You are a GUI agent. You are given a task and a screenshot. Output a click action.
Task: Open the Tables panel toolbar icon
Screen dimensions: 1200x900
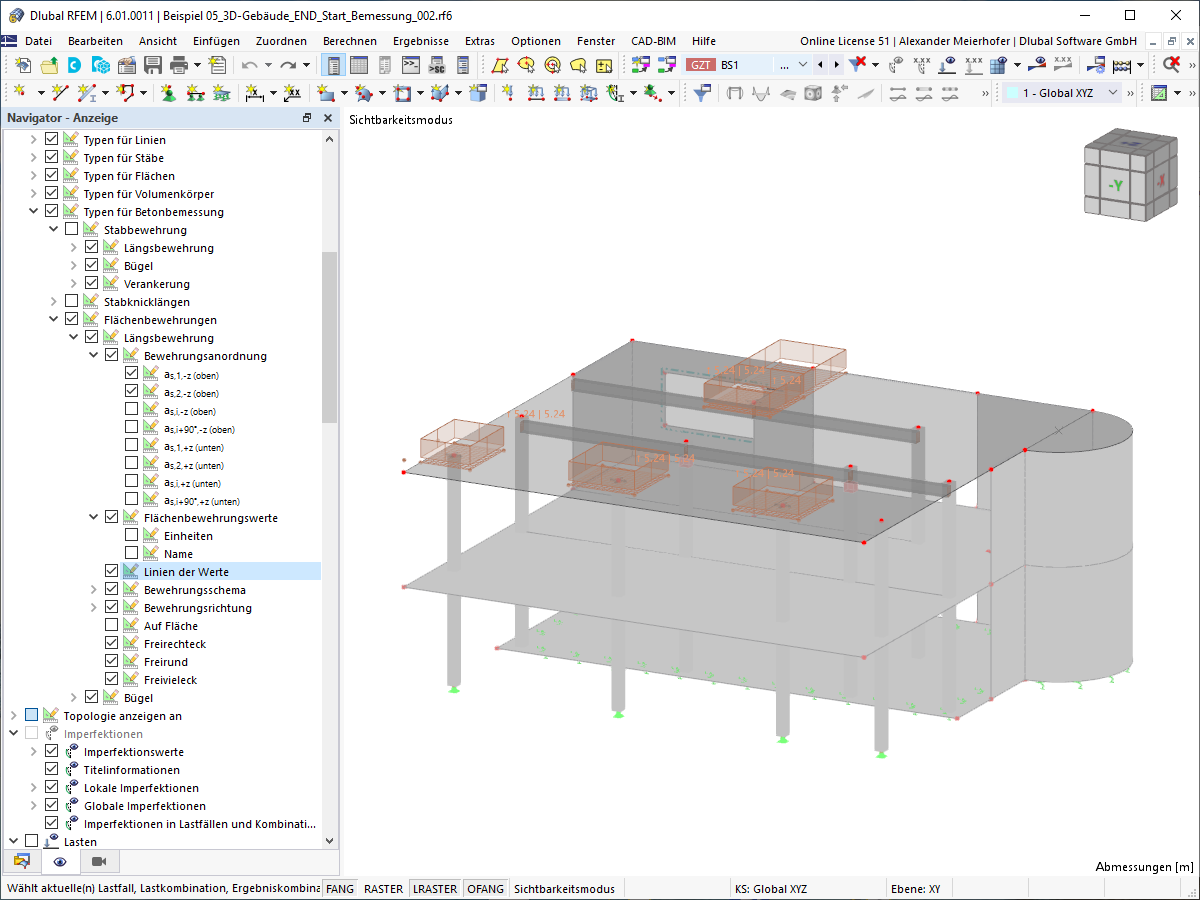pos(359,66)
